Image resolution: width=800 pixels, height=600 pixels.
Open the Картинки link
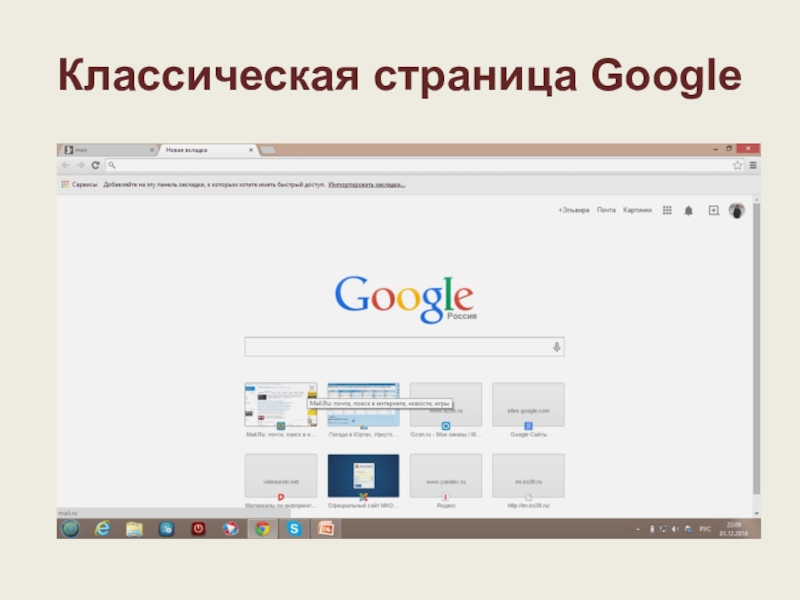(x=637, y=210)
